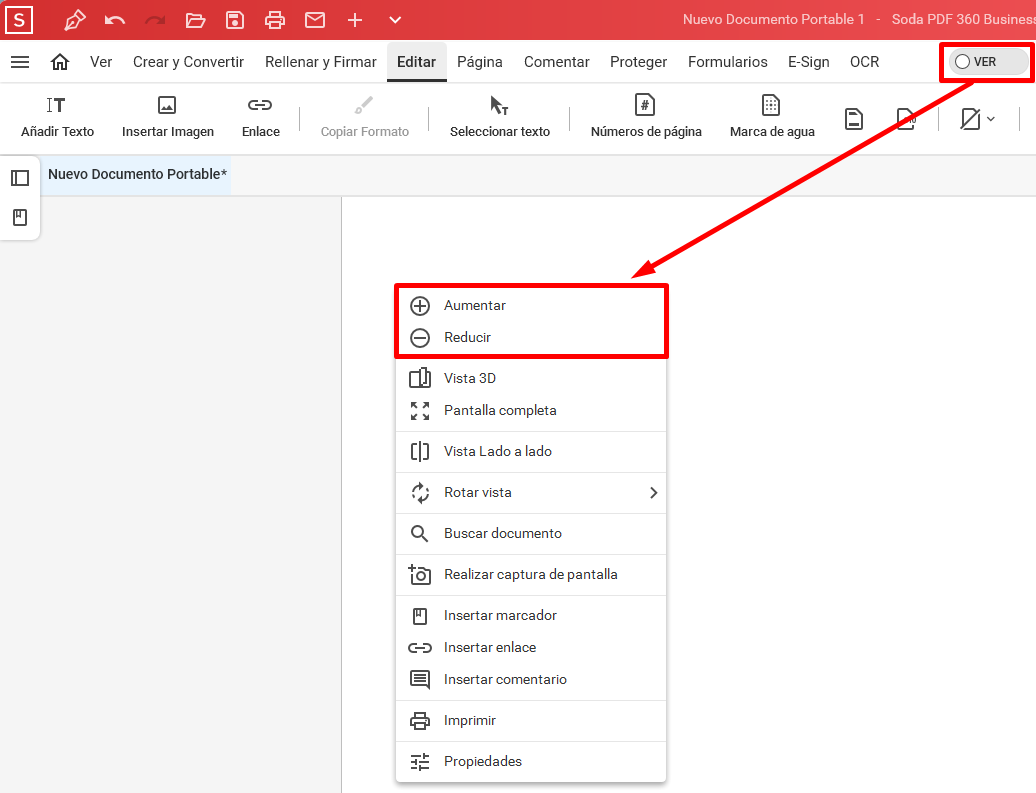
Task: Click the save diskette icon
Action: tap(235, 20)
